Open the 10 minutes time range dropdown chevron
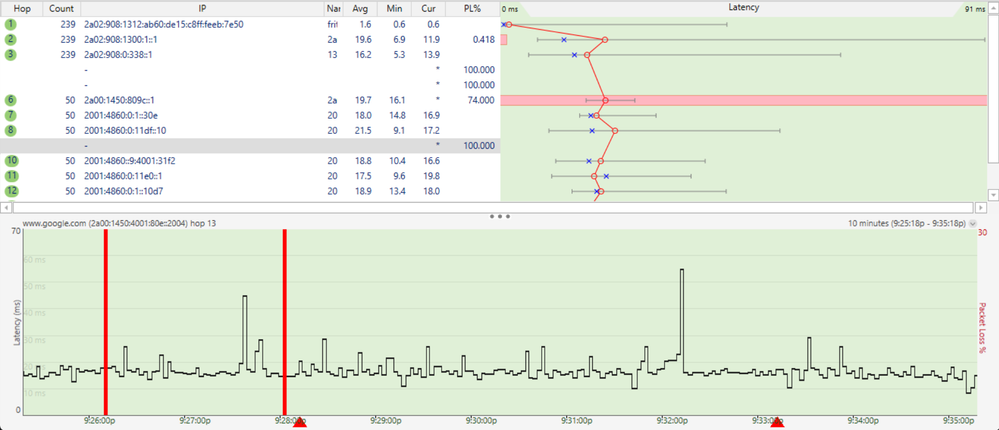Image resolution: width=999 pixels, height=430 pixels. tap(972, 224)
